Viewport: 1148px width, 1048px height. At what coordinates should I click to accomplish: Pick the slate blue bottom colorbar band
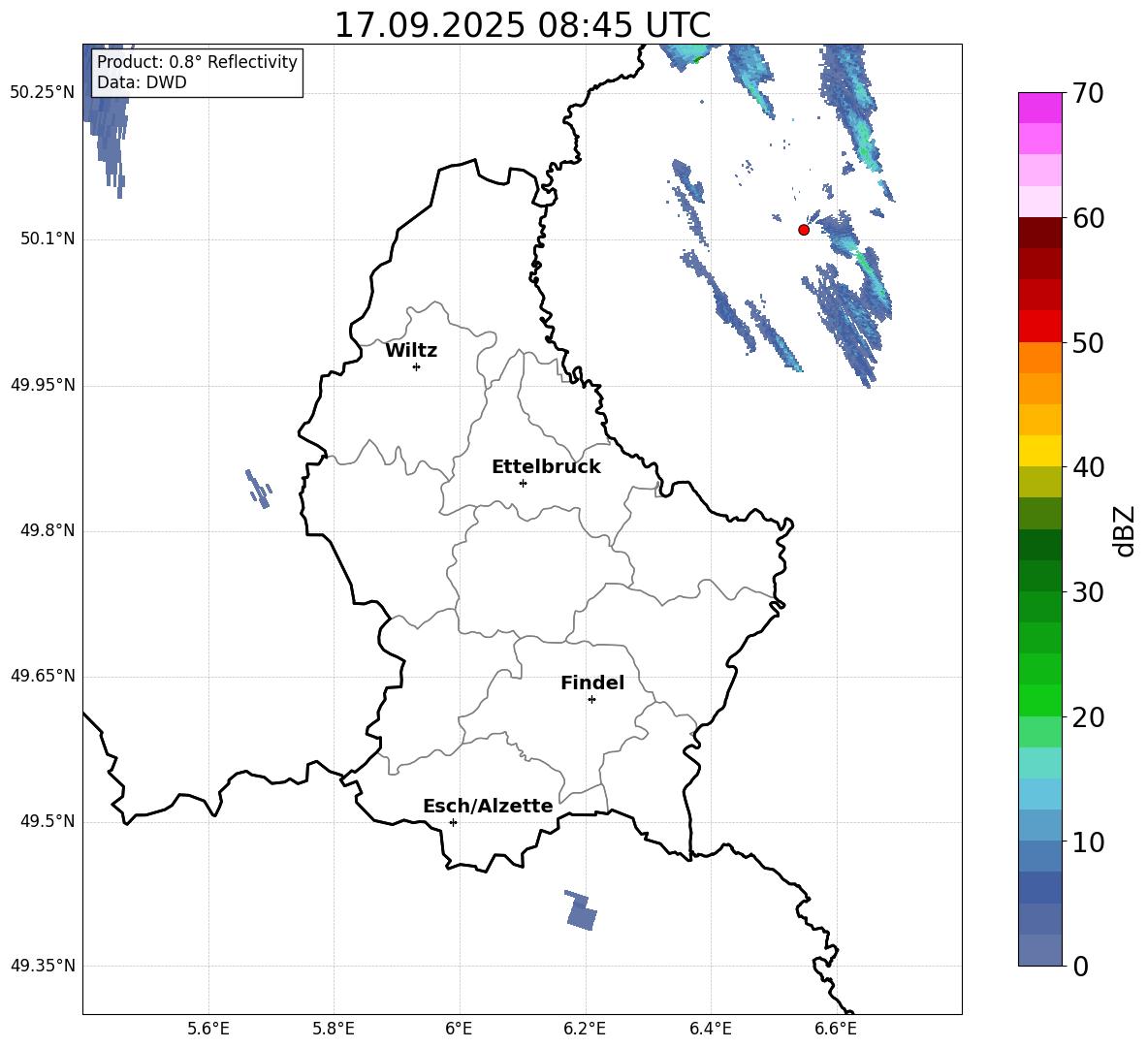1039,950
